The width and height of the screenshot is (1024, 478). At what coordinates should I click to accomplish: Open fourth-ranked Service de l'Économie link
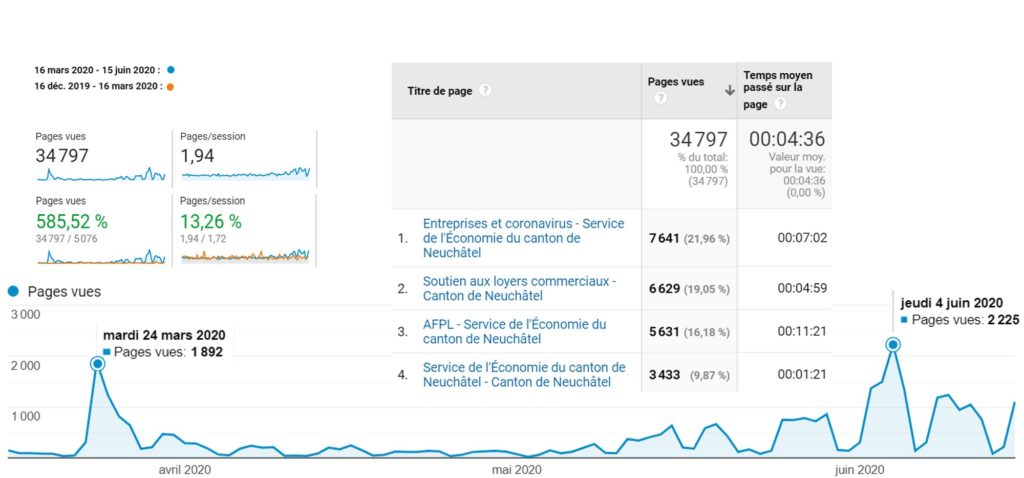[x=524, y=374]
